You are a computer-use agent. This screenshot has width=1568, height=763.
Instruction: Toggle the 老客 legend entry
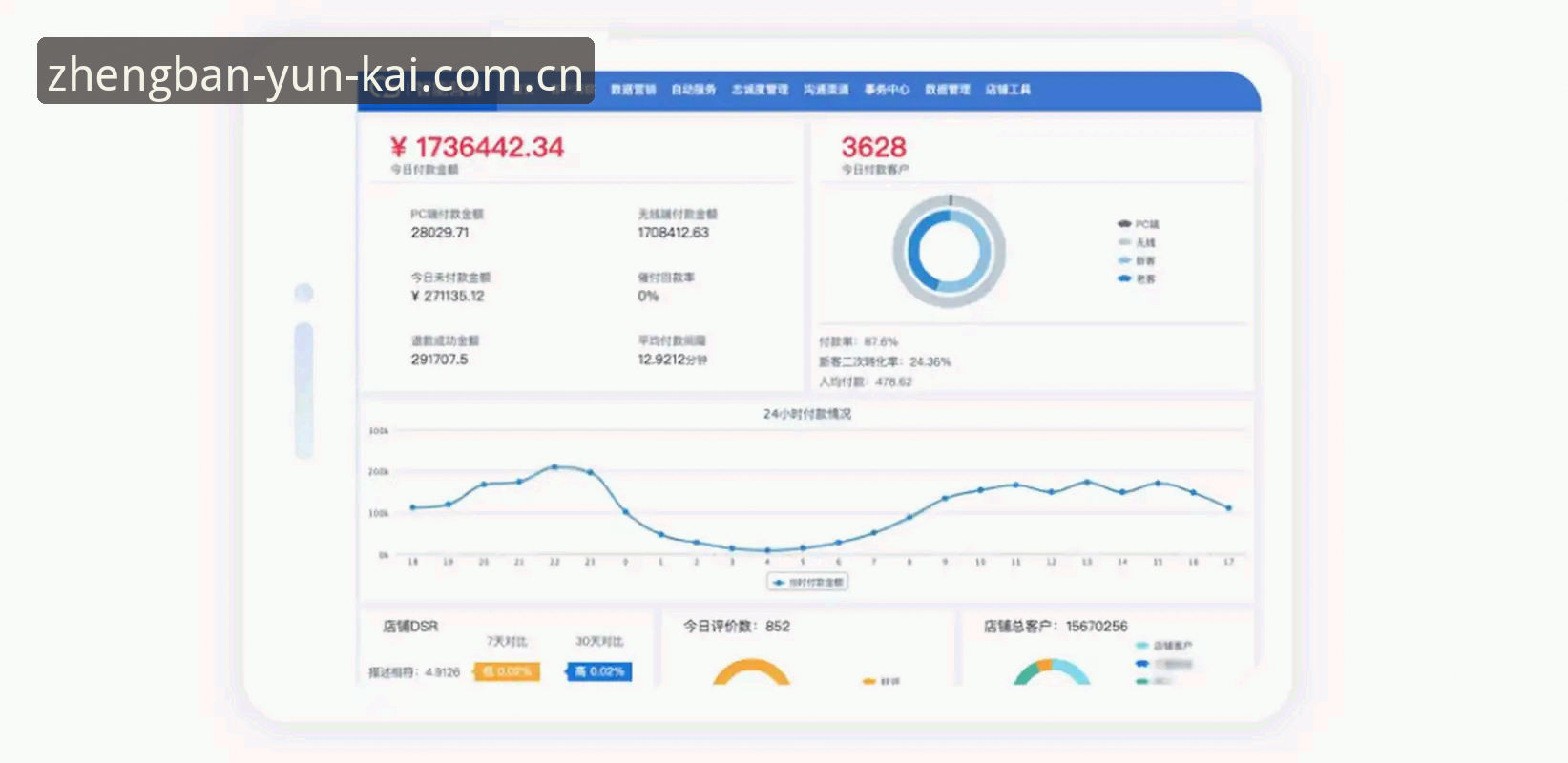pos(1137,278)
